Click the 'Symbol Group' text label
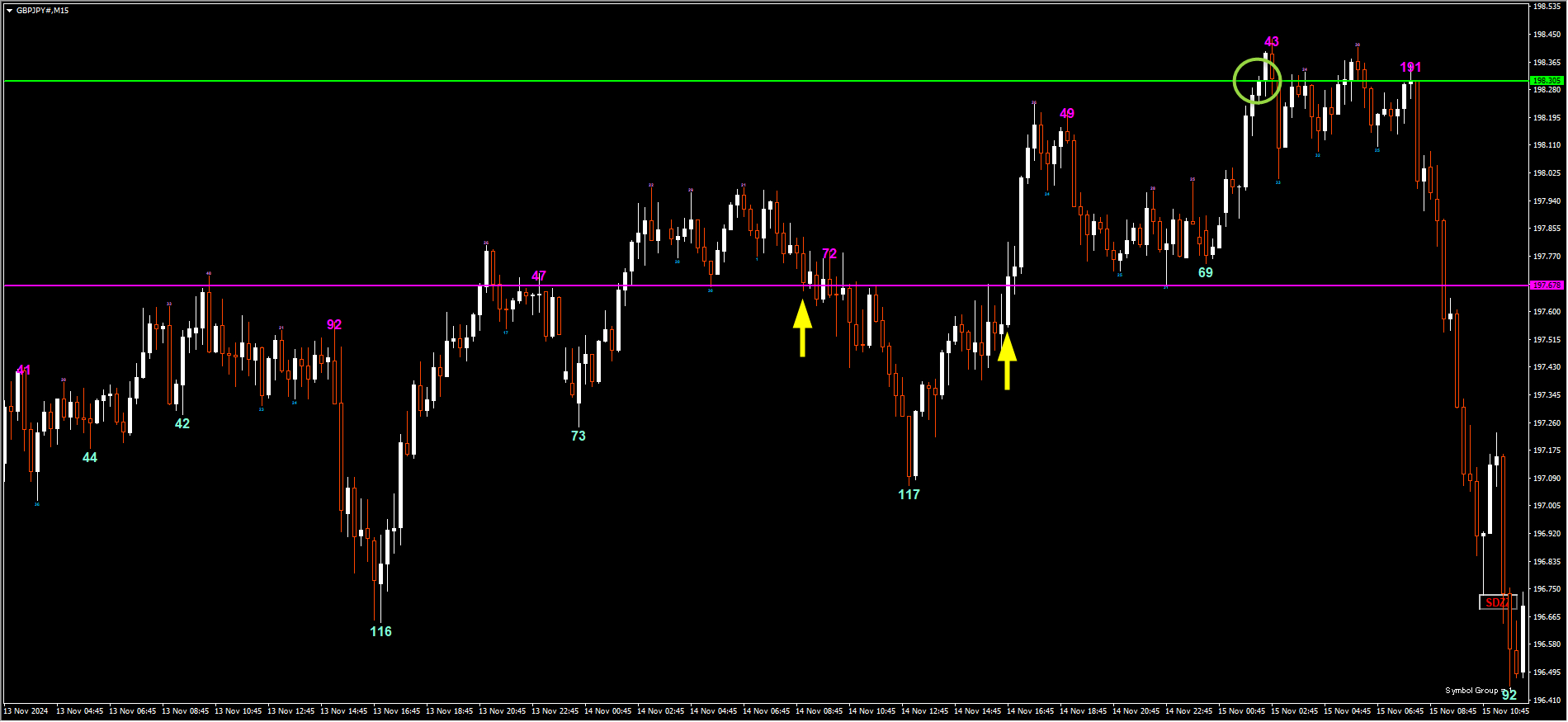1568x722 pixels. click(1471, 691)
